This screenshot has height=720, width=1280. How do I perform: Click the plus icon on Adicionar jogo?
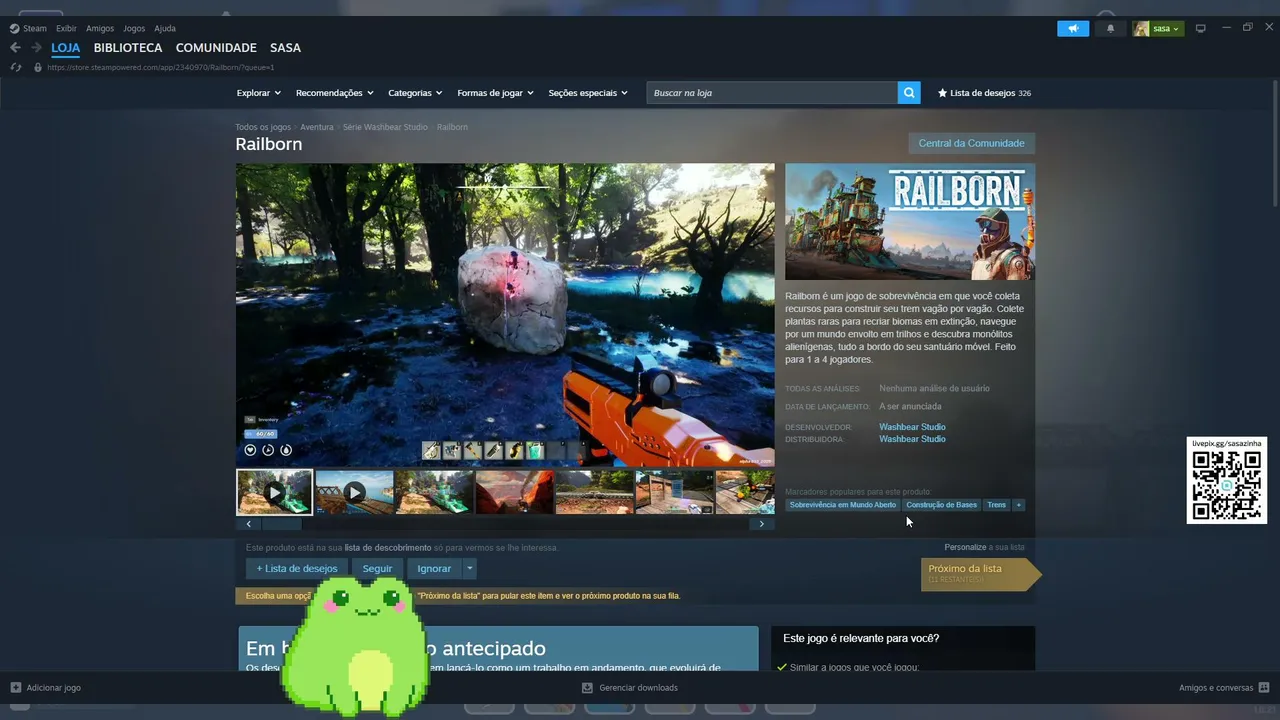tap(15, 688)
